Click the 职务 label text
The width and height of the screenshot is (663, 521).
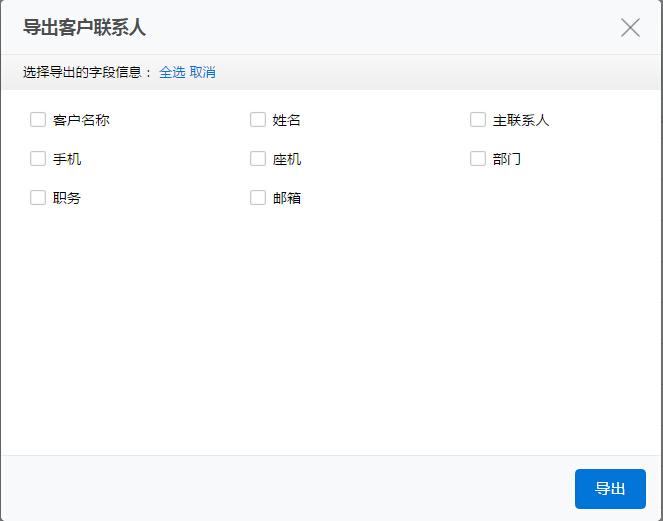click(67, 198)
